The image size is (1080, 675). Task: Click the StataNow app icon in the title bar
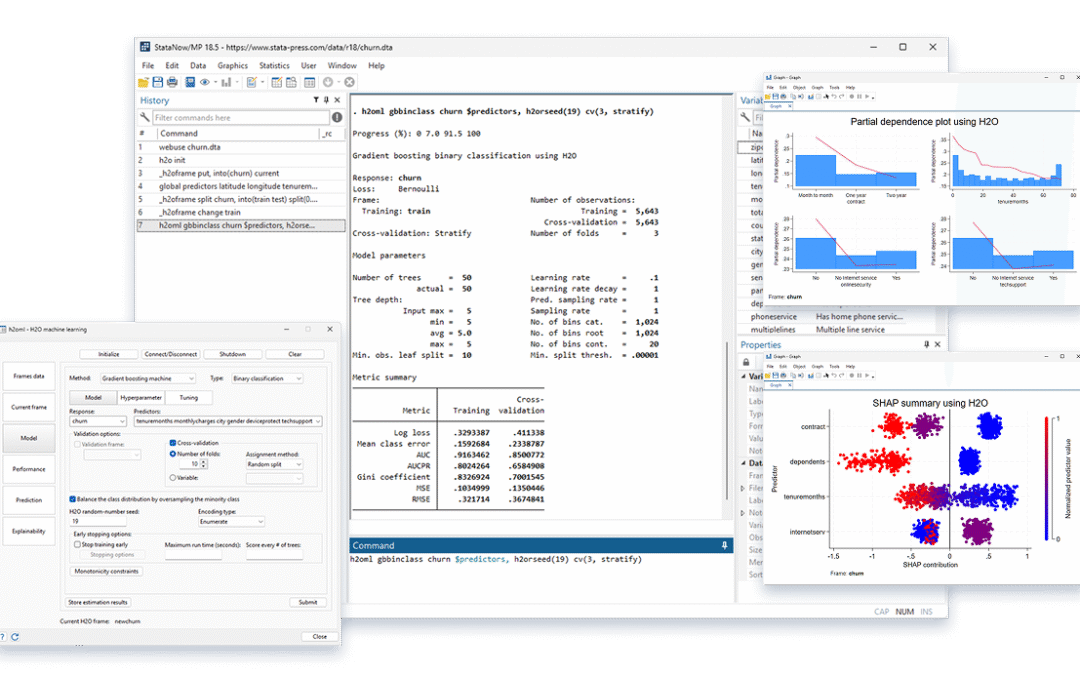(x=145, y=47)
